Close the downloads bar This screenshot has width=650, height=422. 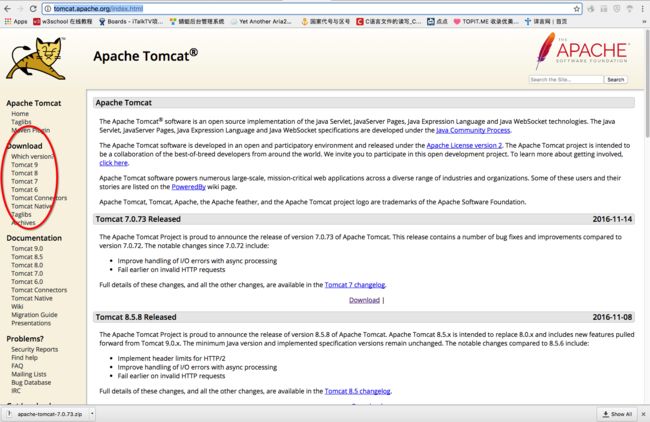(x=643, y=414)
